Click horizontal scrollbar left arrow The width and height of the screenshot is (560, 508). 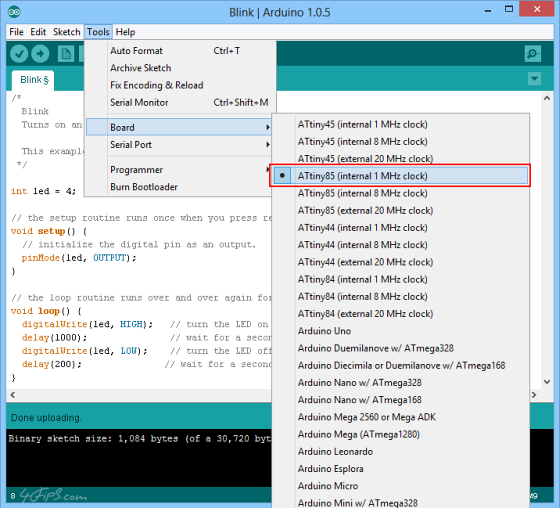[13, 395]
